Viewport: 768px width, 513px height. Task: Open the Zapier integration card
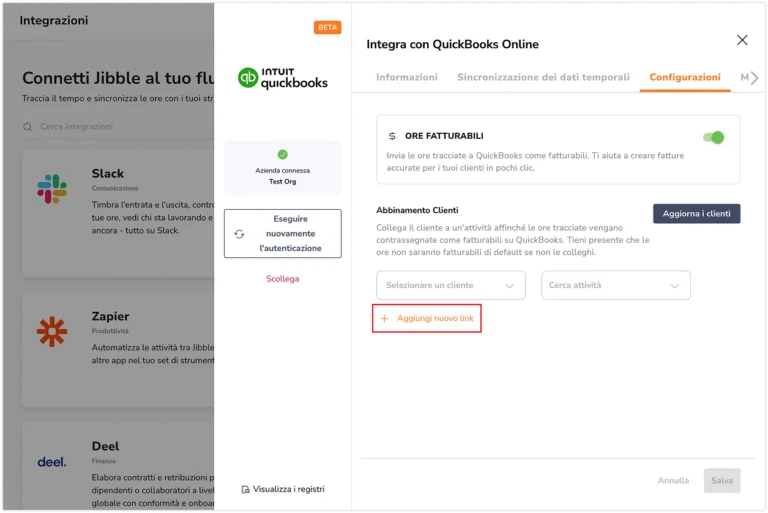pyautogui.click(x=118, y=349)
